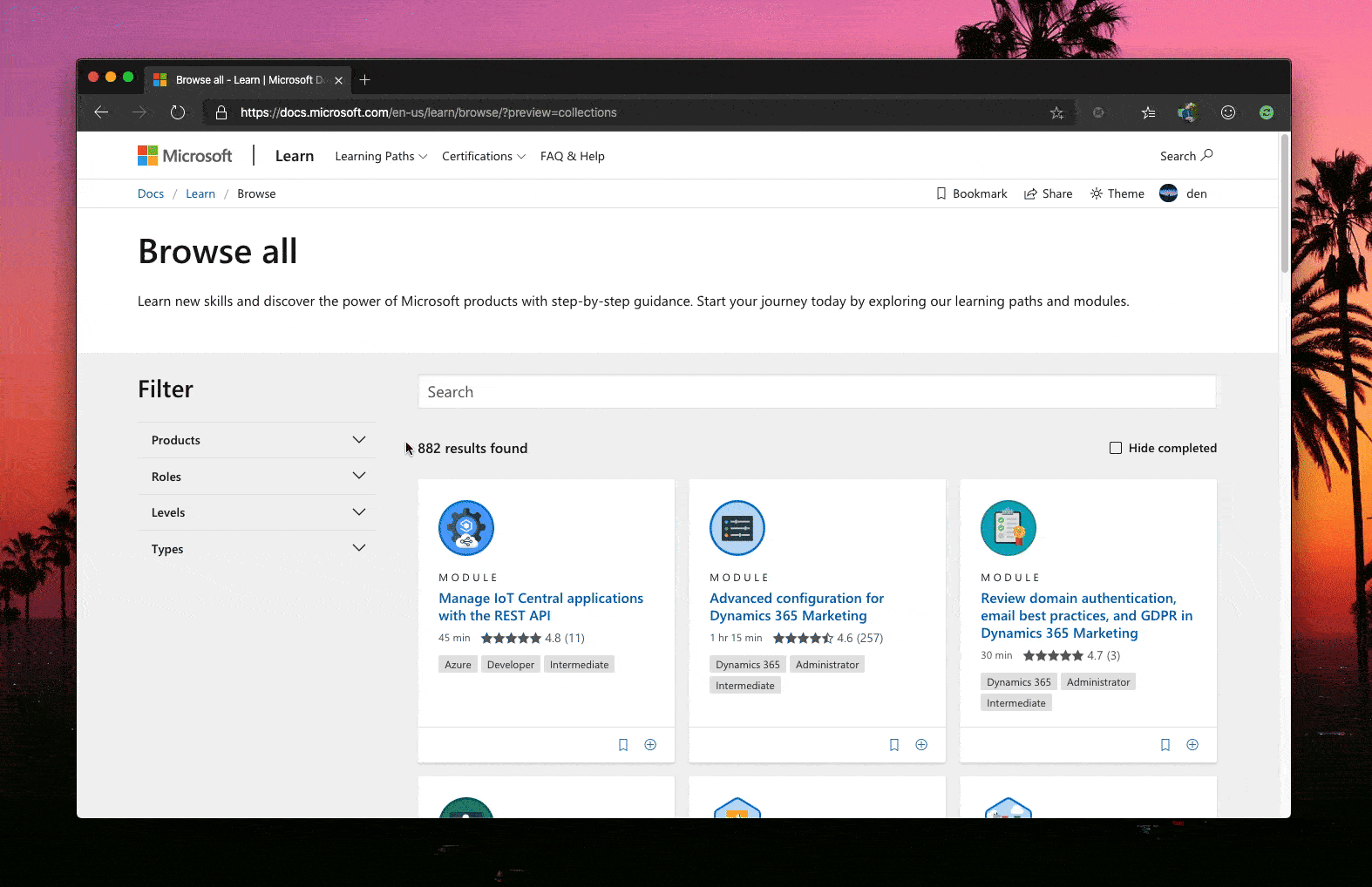Open Manage IoT Central applications module link
The image size is (1372, 887).
click(x=541, y=606)
